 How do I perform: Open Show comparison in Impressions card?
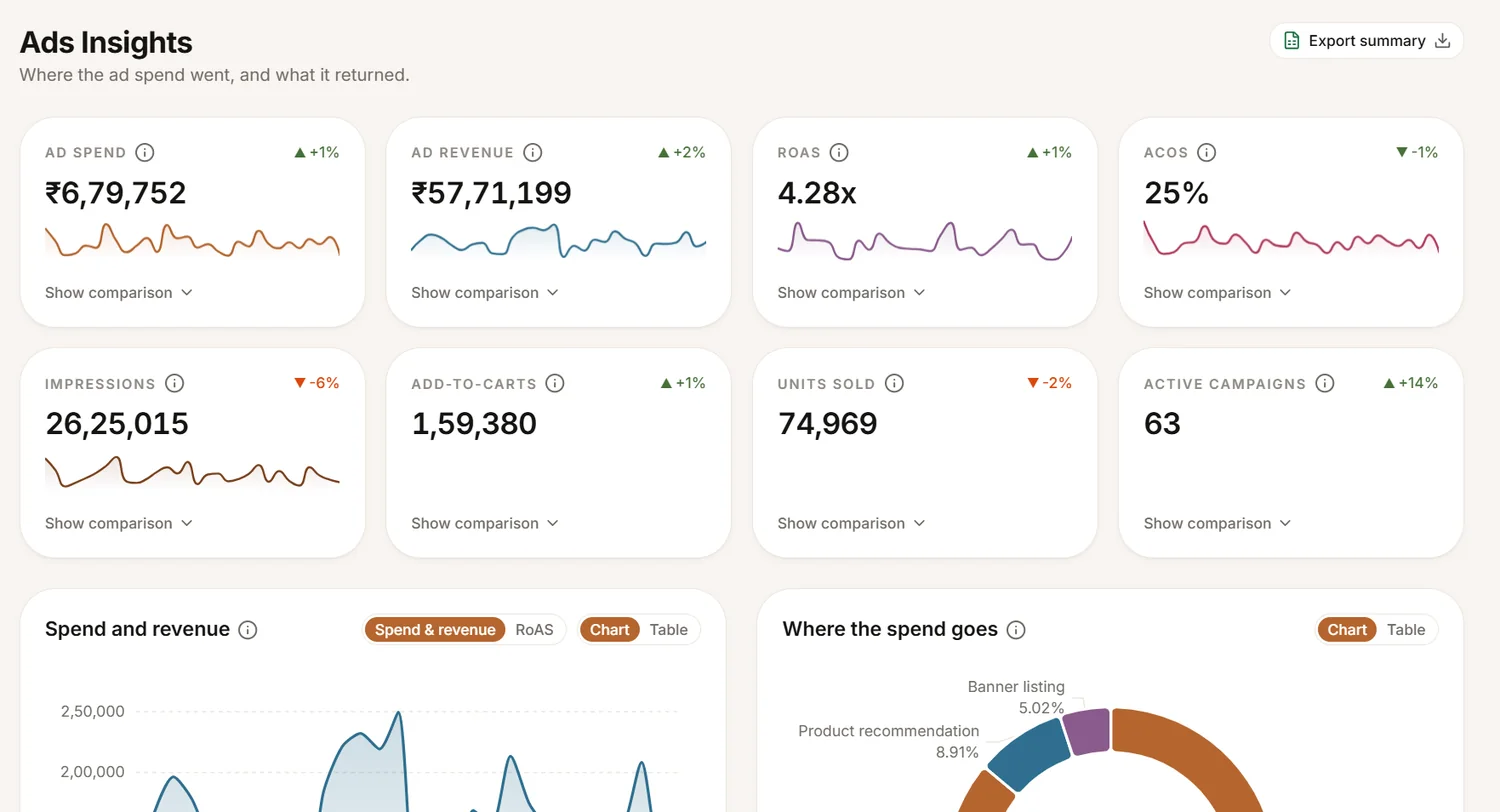(118, 524)
